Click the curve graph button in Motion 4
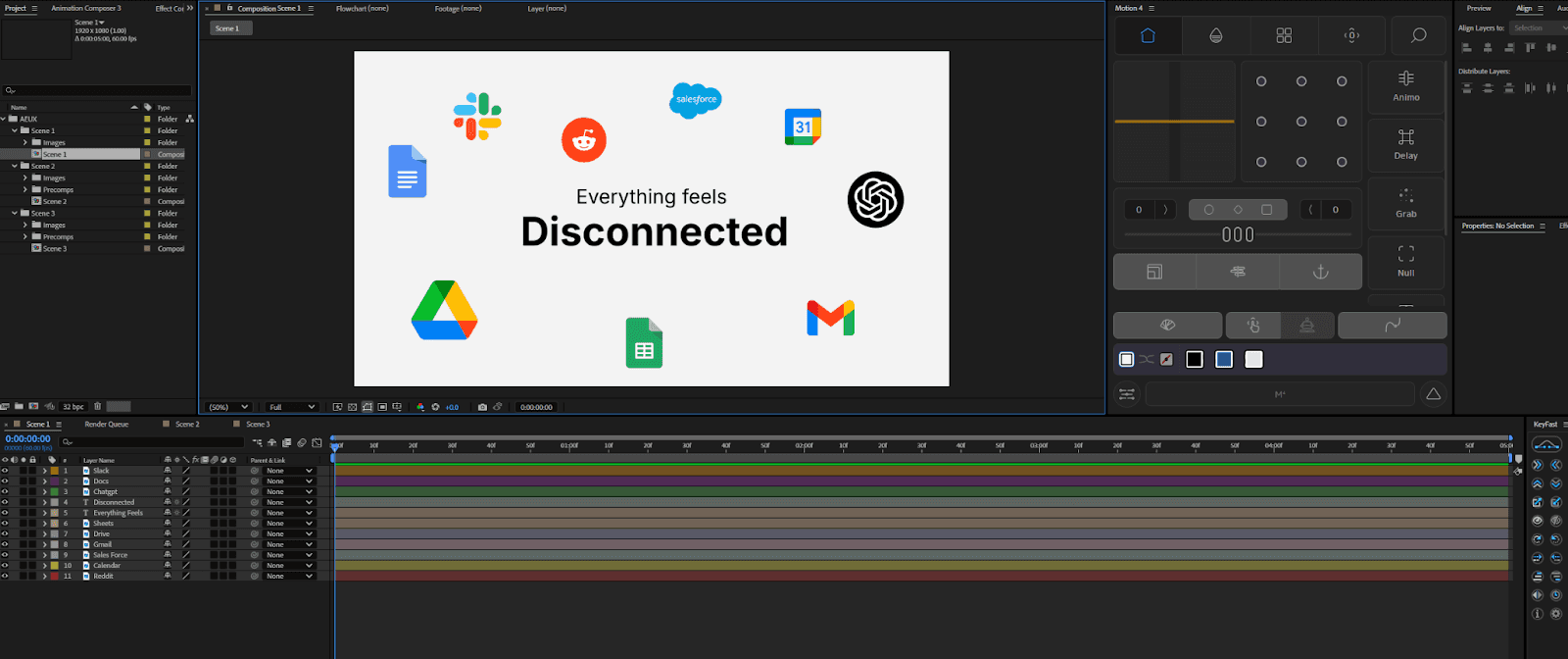1568x659 pixels. (1393, 326)
